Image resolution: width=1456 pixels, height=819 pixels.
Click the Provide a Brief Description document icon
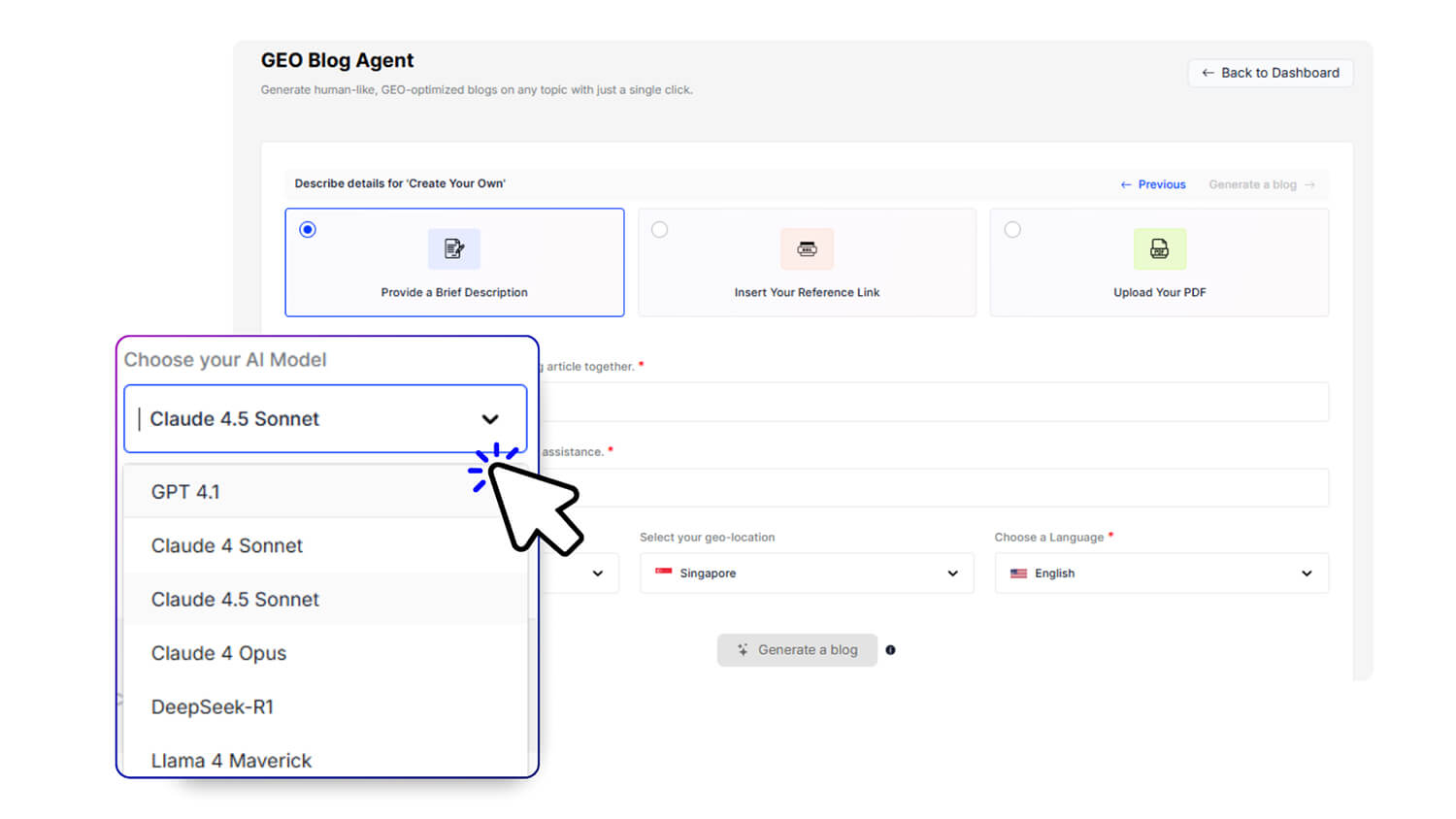click(454, 249)
